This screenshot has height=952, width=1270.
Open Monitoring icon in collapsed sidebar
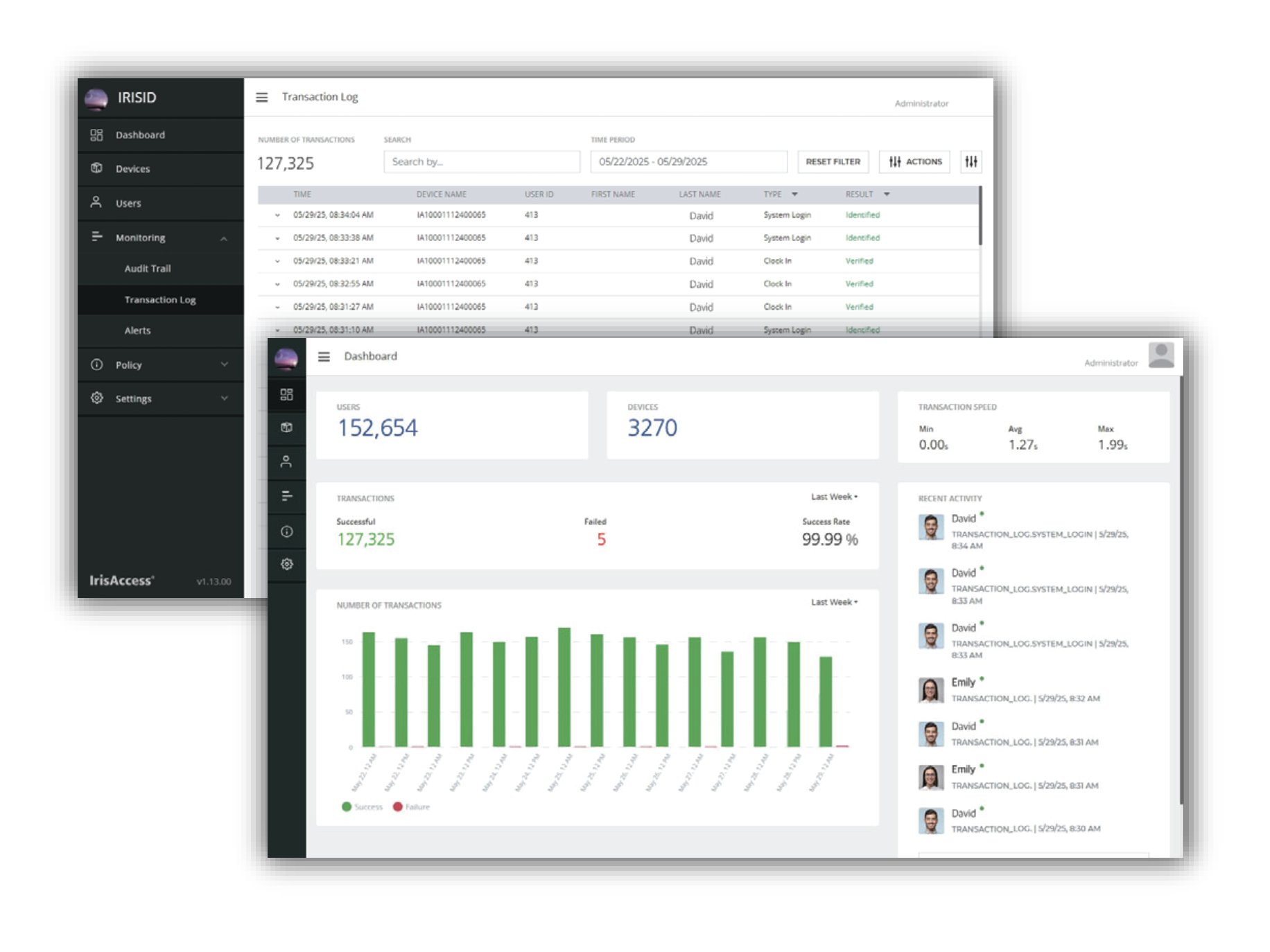click(x=286, y=496)
